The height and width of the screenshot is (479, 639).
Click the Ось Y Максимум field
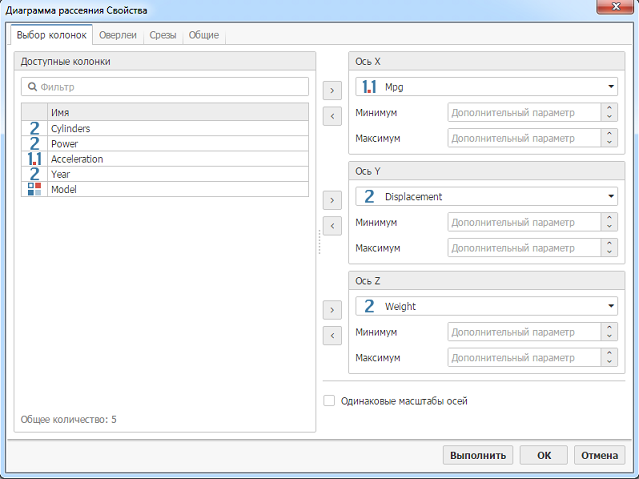[524, 248]
